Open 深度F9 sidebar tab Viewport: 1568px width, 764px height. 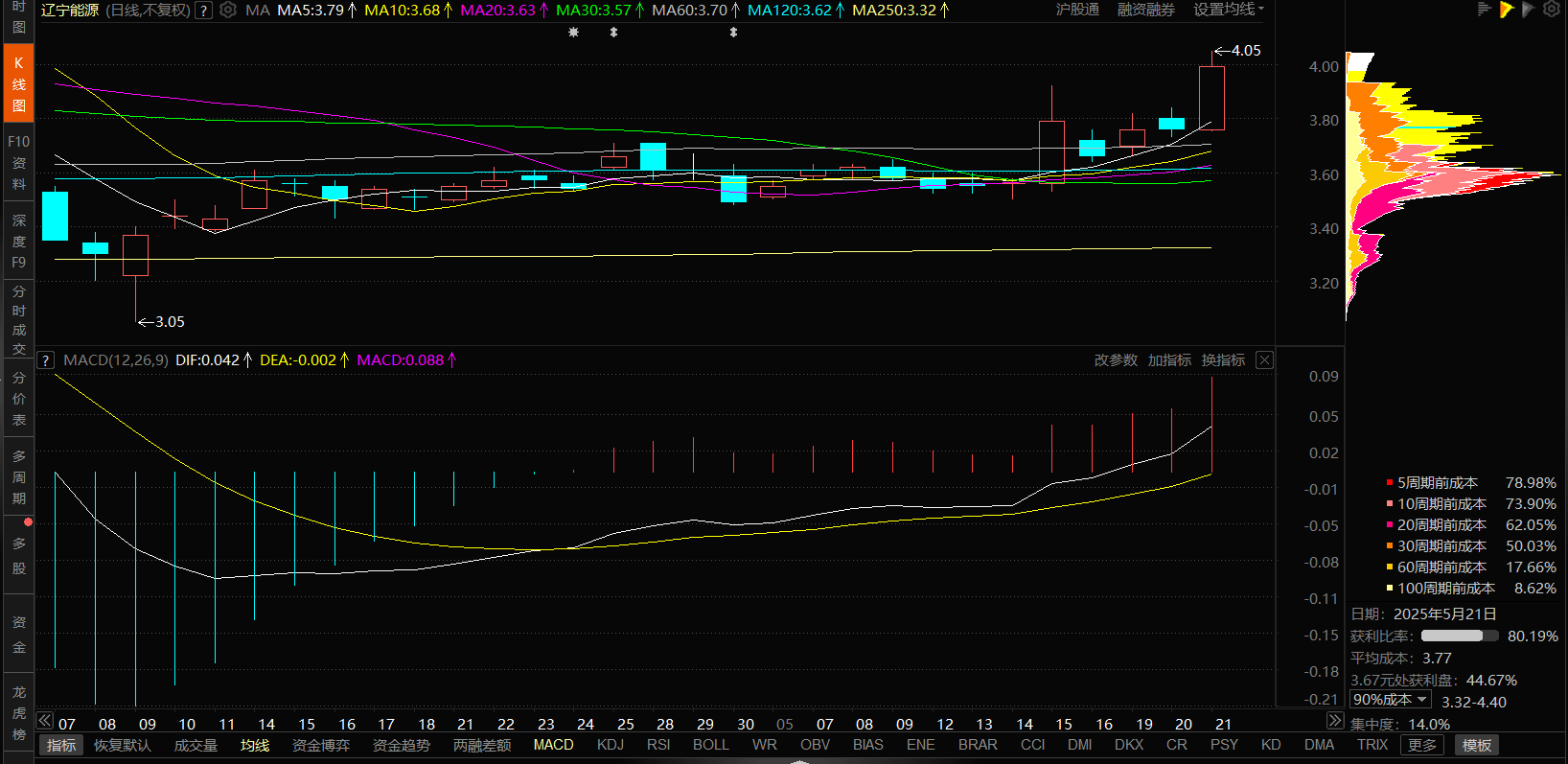pyautogui.click(x=18, y=241)
